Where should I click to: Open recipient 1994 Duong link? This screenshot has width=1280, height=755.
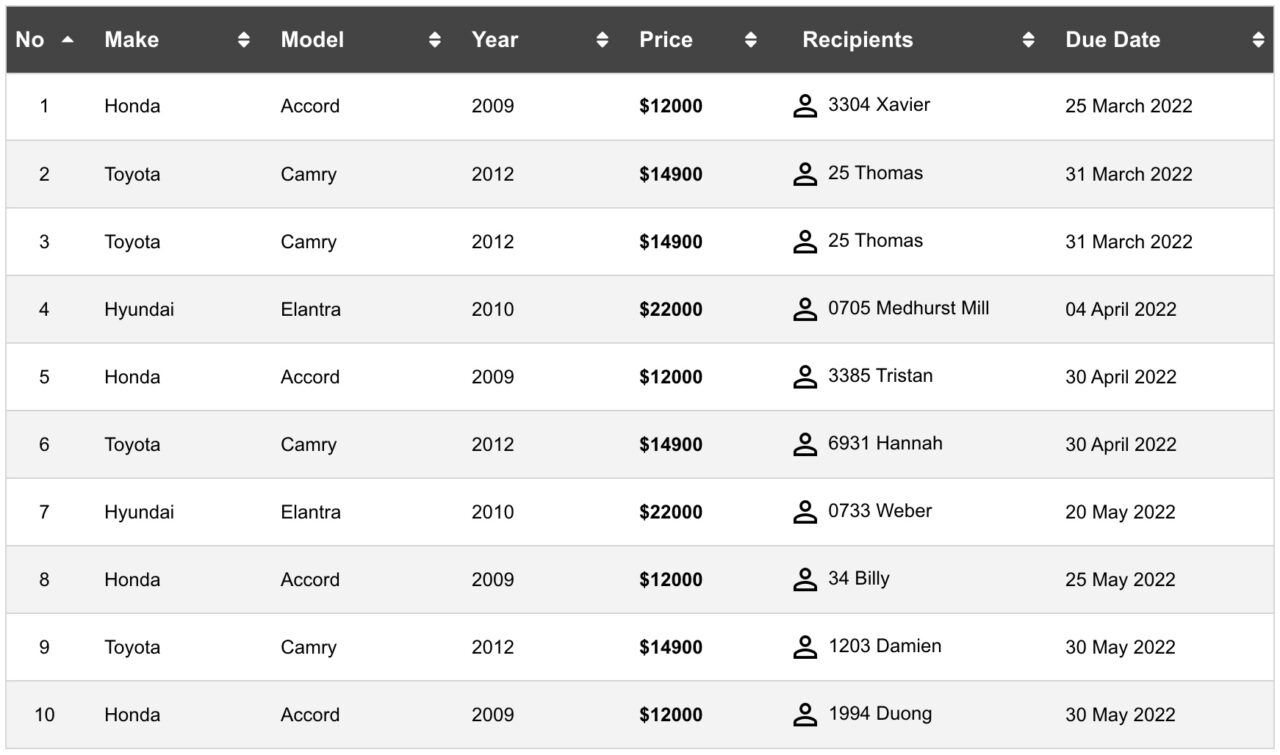tap(880, 714)
